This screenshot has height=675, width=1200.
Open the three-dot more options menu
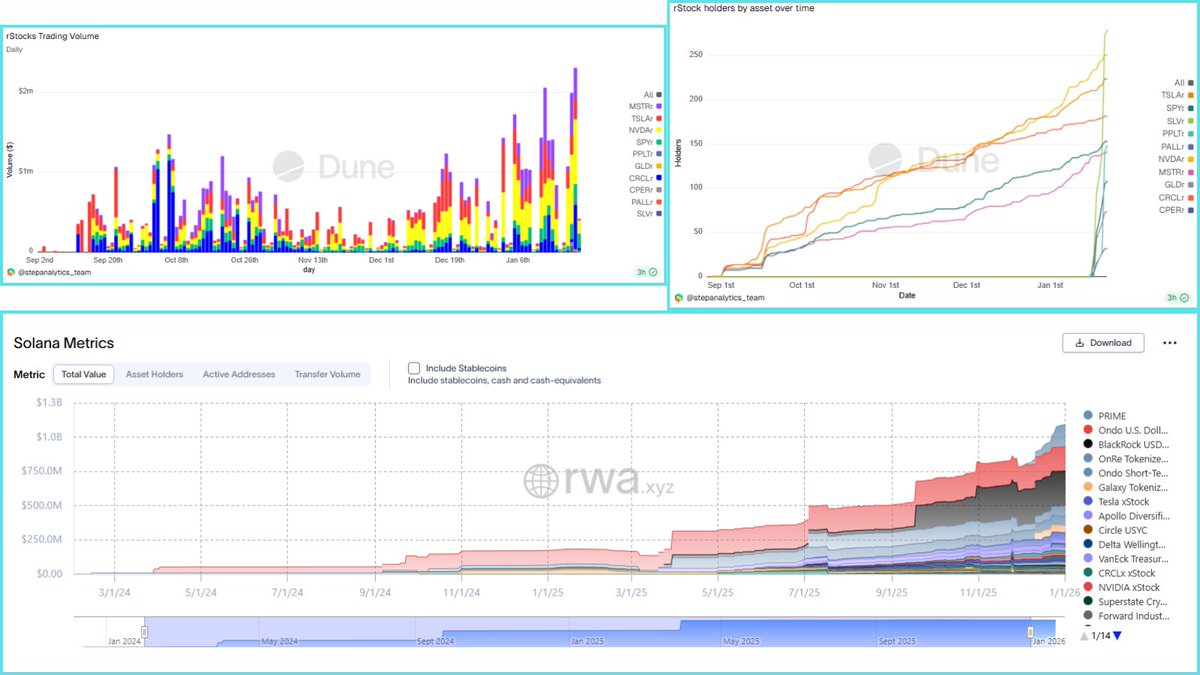coord(1170,343)
